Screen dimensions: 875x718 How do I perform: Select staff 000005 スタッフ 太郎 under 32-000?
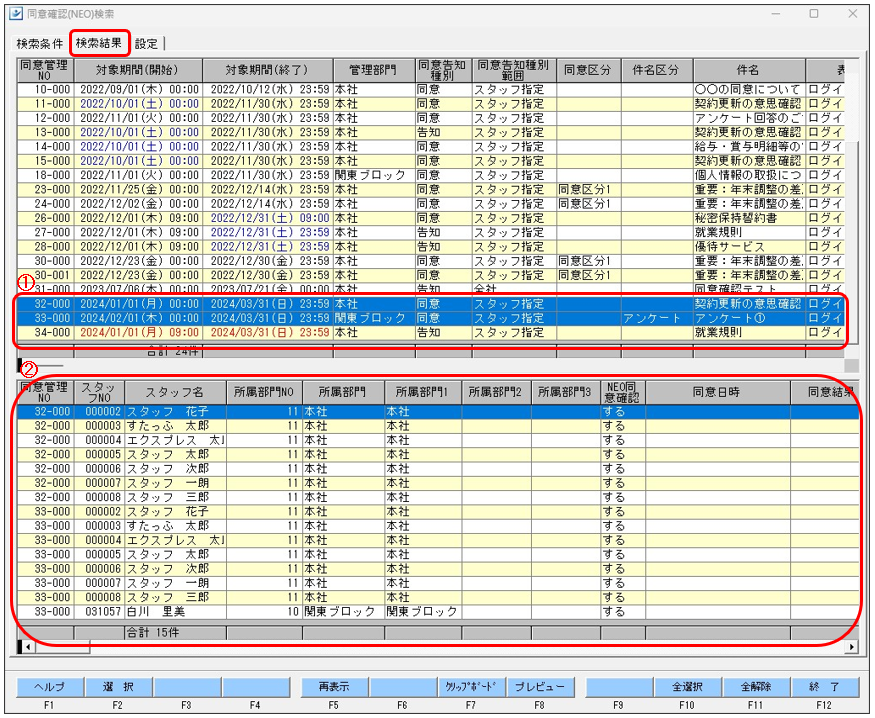point(438,455)
